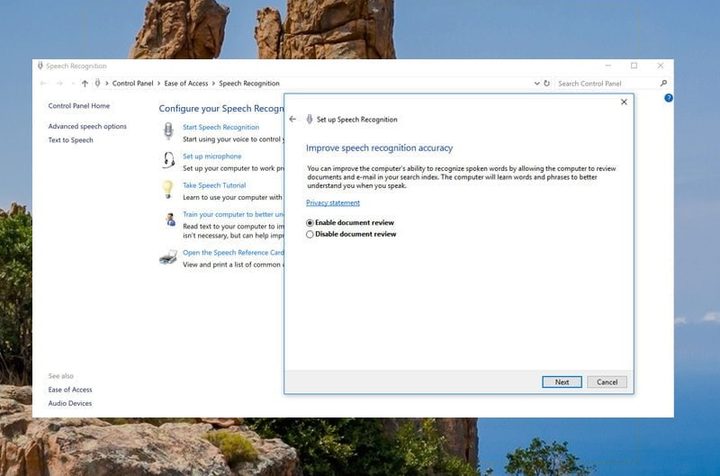Open Train your computer link
720x476 pixels.
[x=233, y=214]
